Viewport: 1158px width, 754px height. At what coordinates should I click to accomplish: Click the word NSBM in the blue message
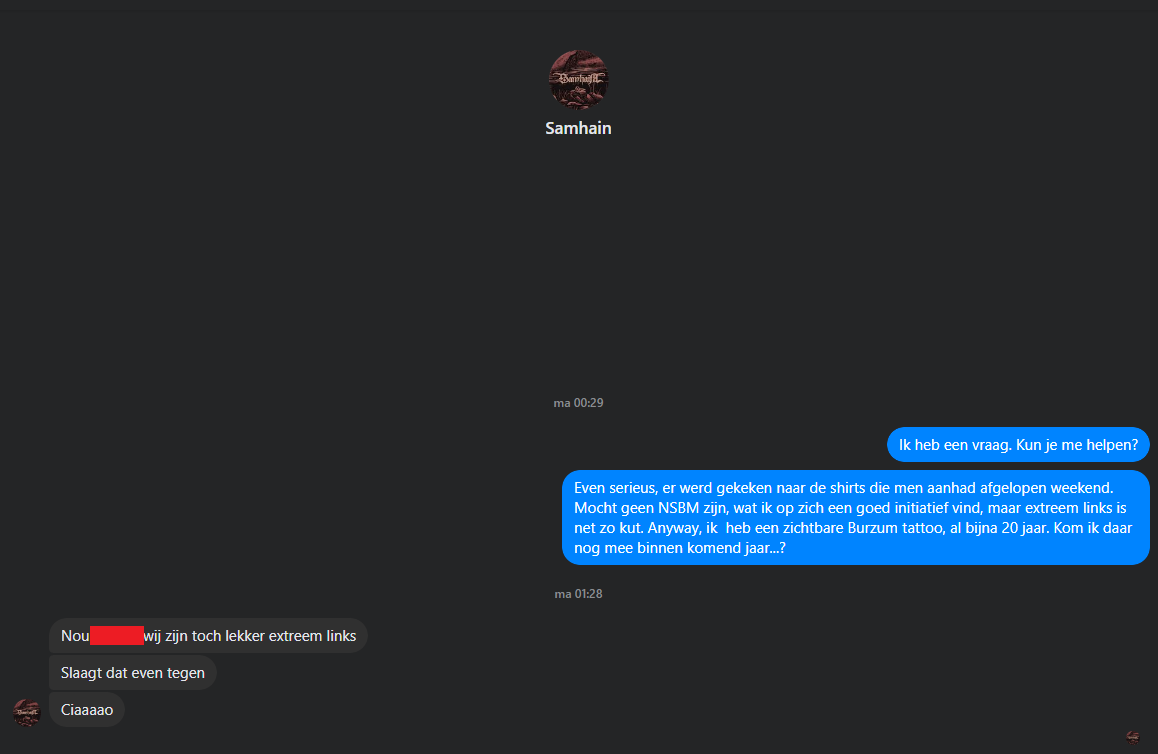(679, 508)
